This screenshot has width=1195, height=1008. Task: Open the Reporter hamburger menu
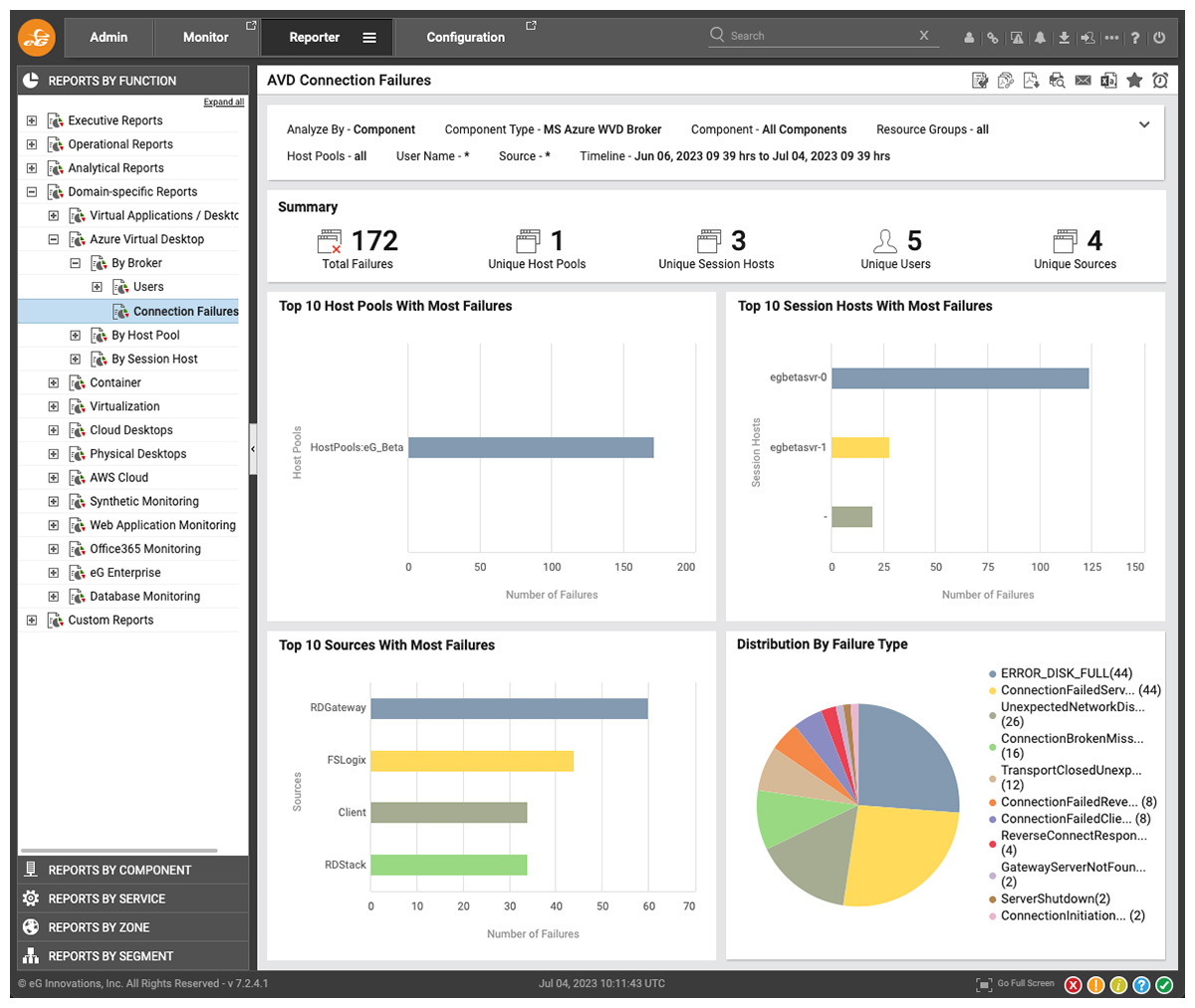coord(369,38)
